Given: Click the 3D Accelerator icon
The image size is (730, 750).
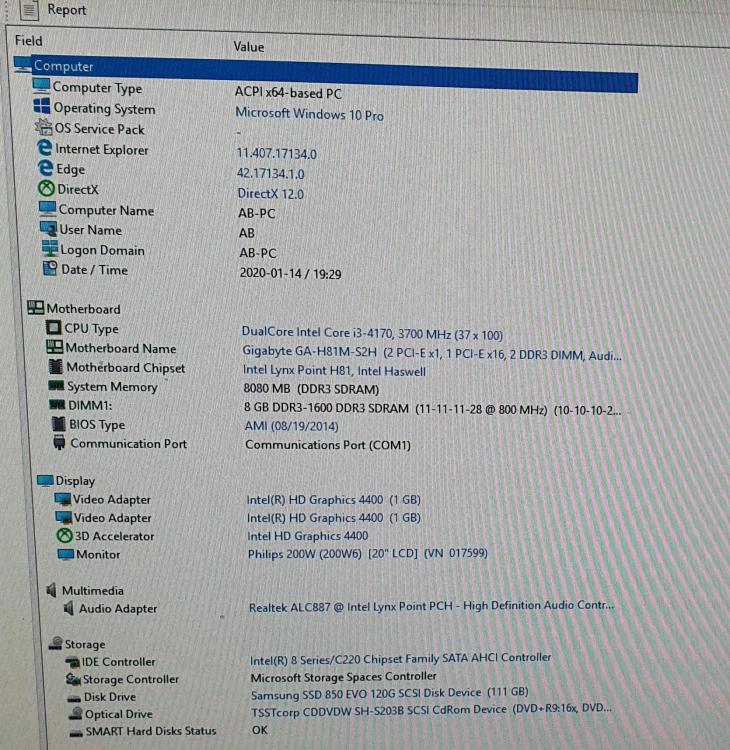Looking at the screenshot, I should click(65, 535).
